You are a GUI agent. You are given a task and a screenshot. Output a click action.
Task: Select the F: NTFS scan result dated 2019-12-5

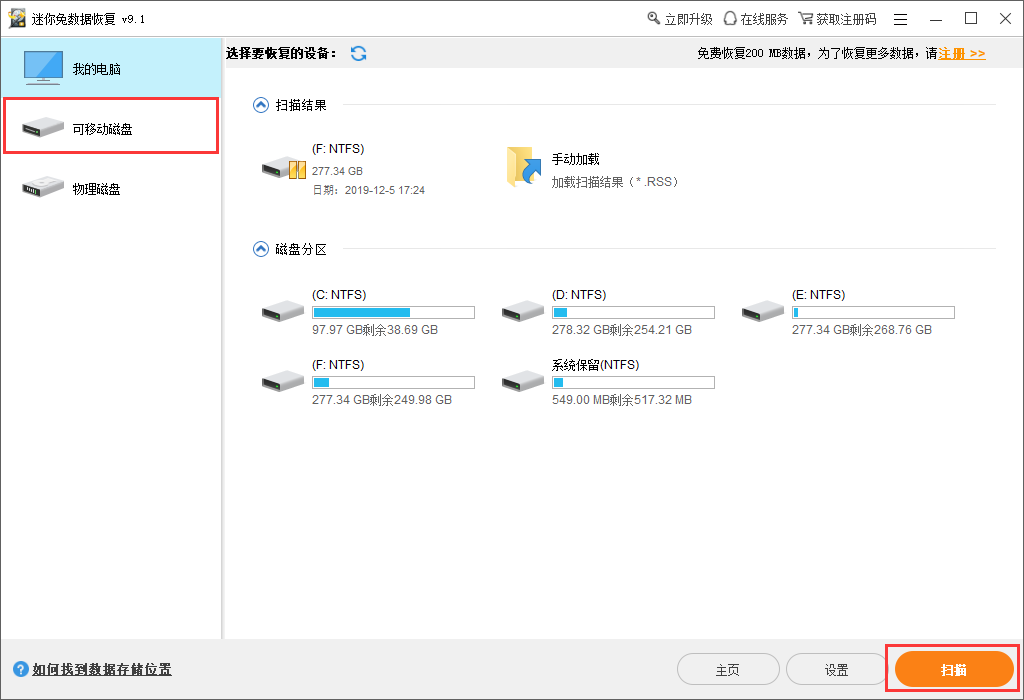(343, 169)
